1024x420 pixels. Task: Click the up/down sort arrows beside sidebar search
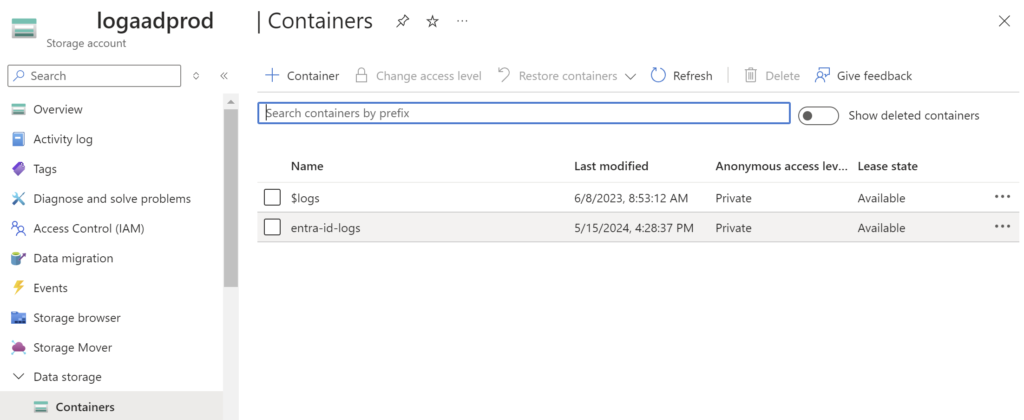pos(195,76)
